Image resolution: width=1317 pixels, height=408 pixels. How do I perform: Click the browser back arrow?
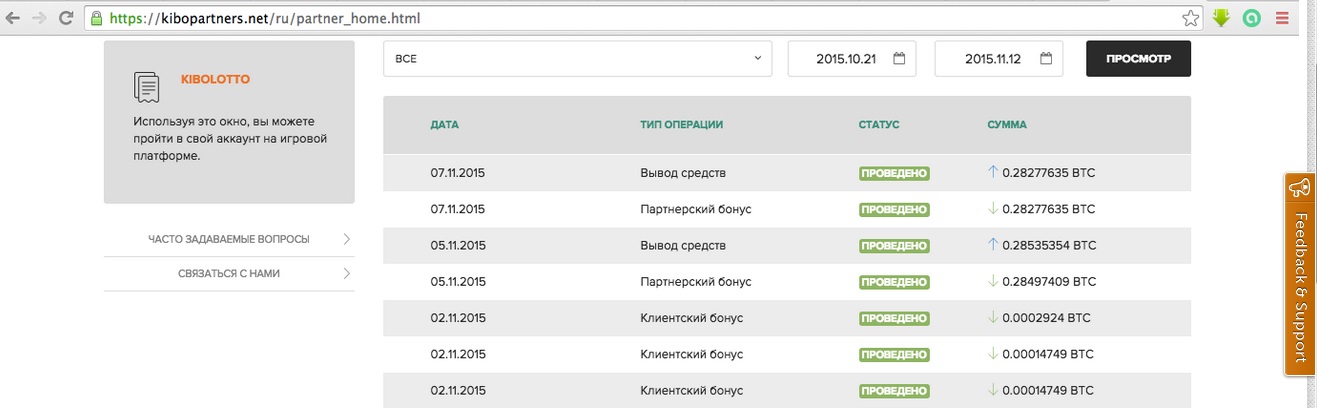[x=13, y=18]
